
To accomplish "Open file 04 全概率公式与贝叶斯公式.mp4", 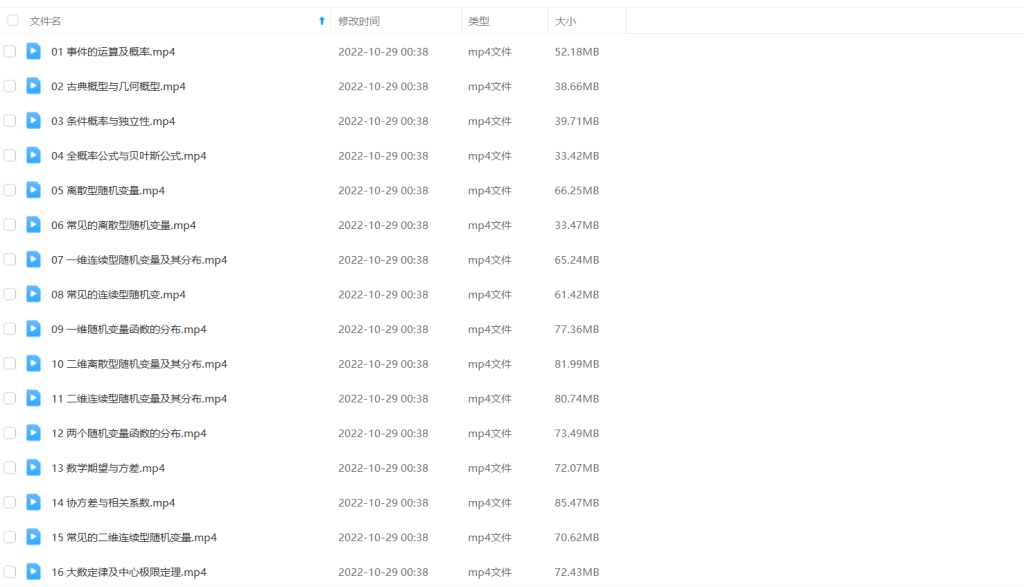I will (x=129, y=156).
